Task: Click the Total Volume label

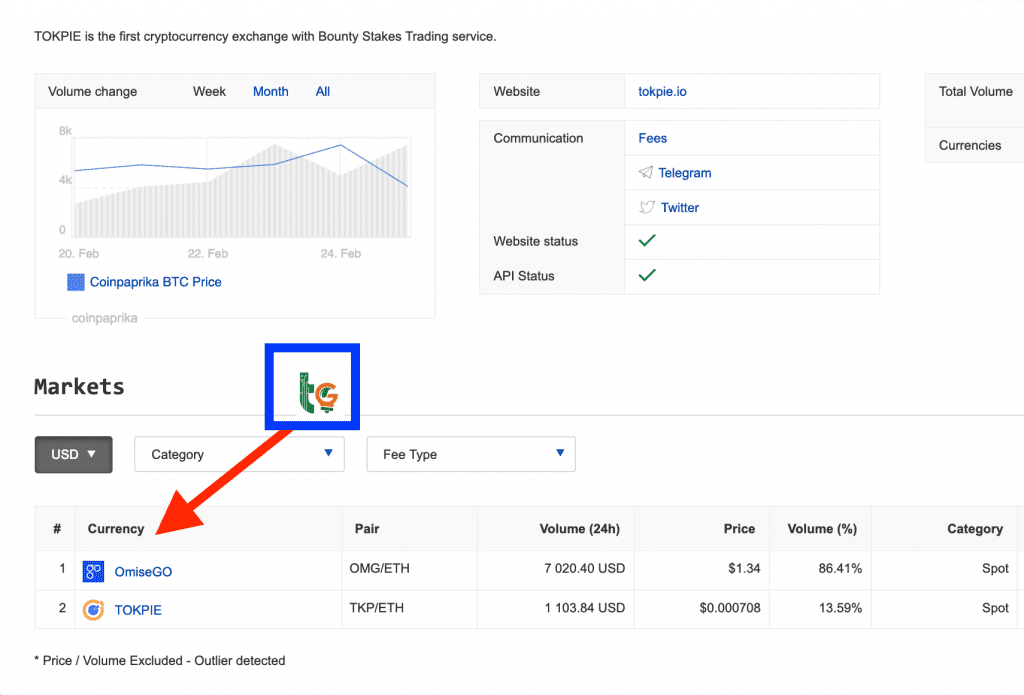Action: pyautogui.click(x=975, y=91)
